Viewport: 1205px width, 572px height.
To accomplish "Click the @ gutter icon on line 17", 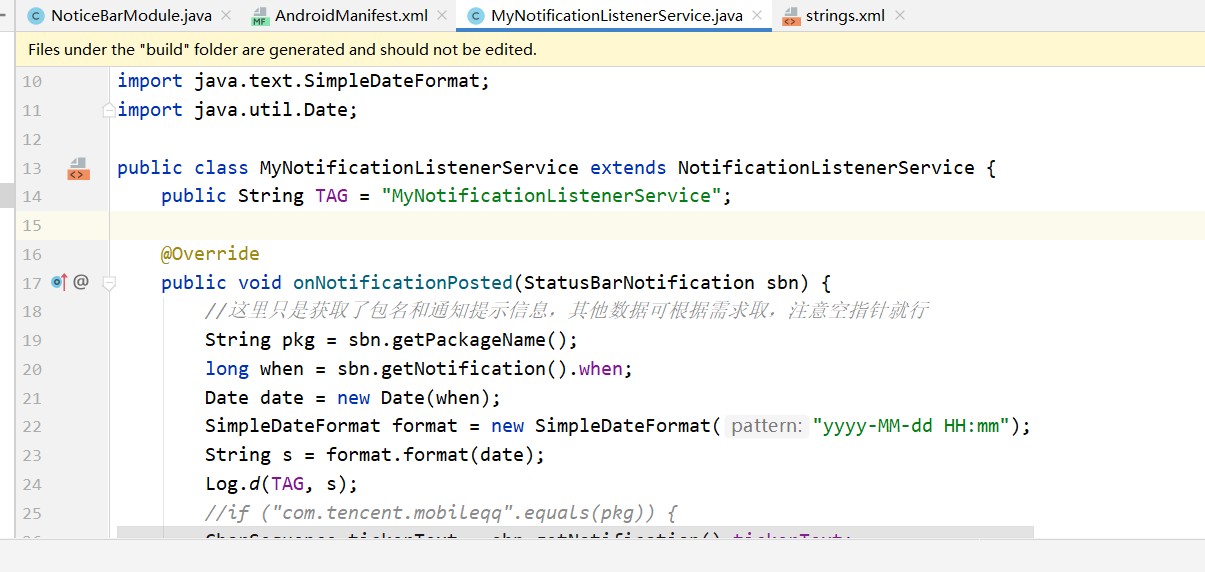I will point(81,283).
